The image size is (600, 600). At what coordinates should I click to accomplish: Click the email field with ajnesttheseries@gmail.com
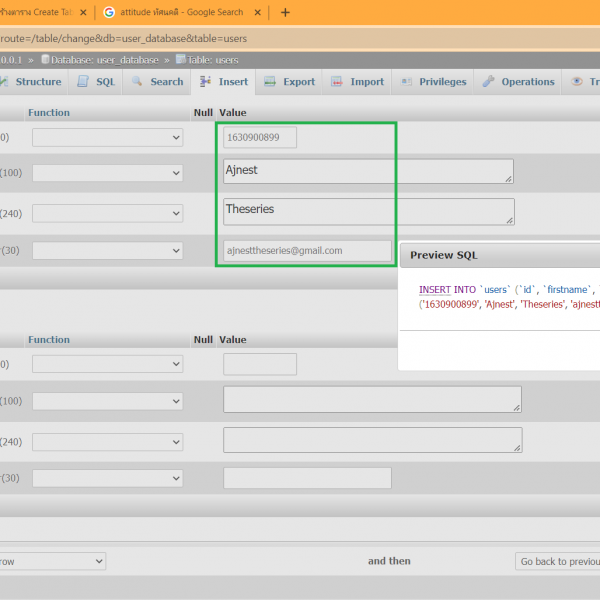click(x=307, y=251)
